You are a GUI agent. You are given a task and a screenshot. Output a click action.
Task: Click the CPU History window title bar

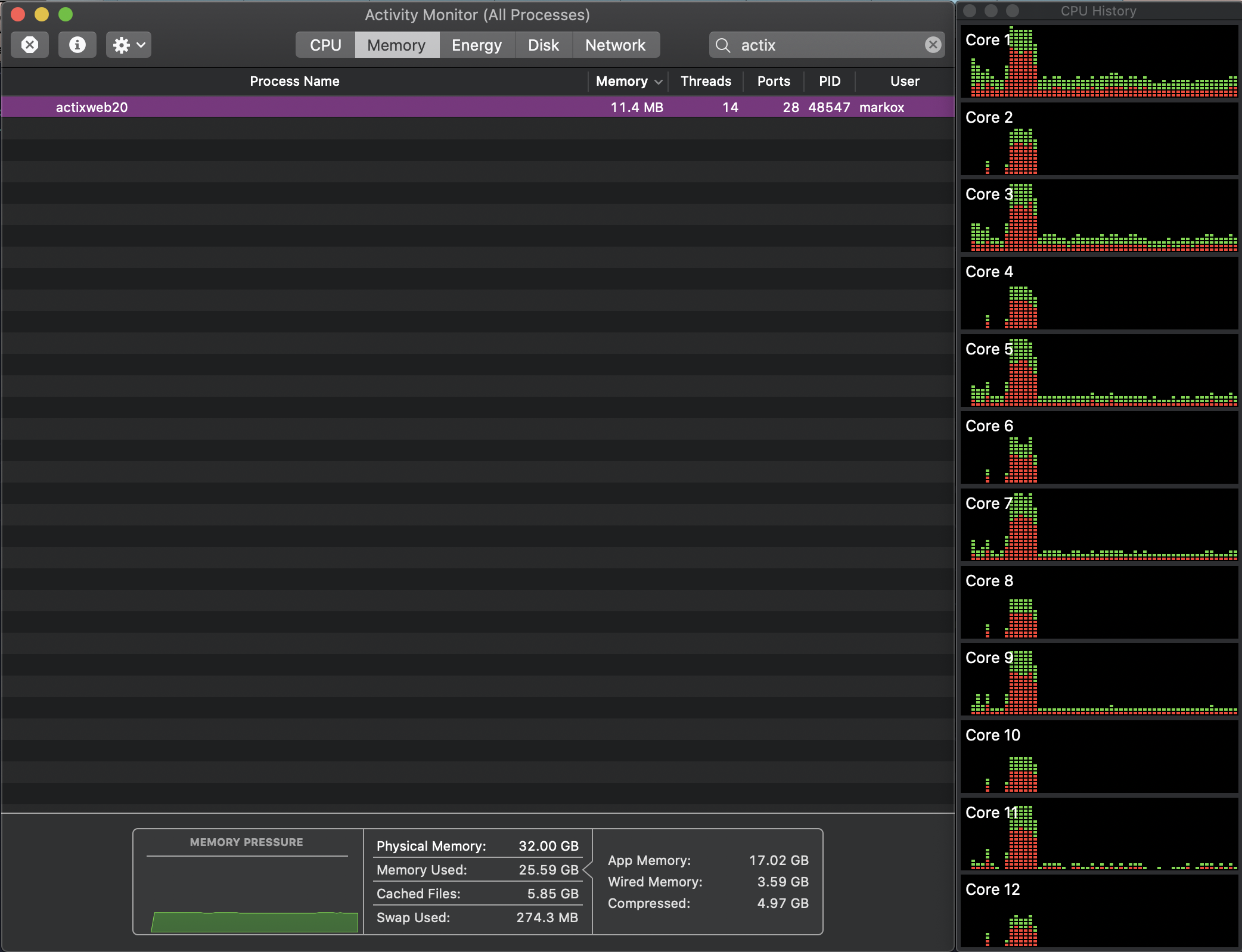pyautogui.click(x=1098, y=11)
